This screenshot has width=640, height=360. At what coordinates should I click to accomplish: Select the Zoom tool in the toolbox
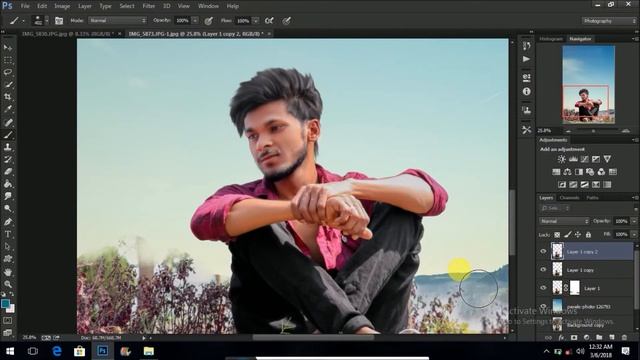(x=8, y=284)
